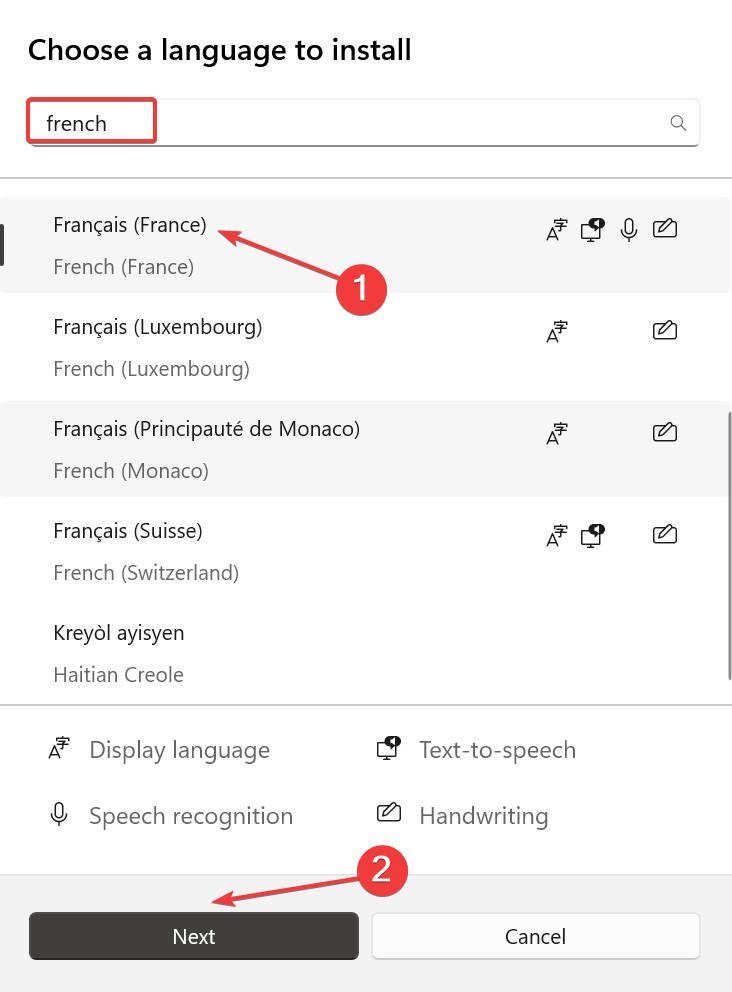Click the Text-to-speech icon for Français (Suisse)
The image size is (732, 992).
(592, 534)
